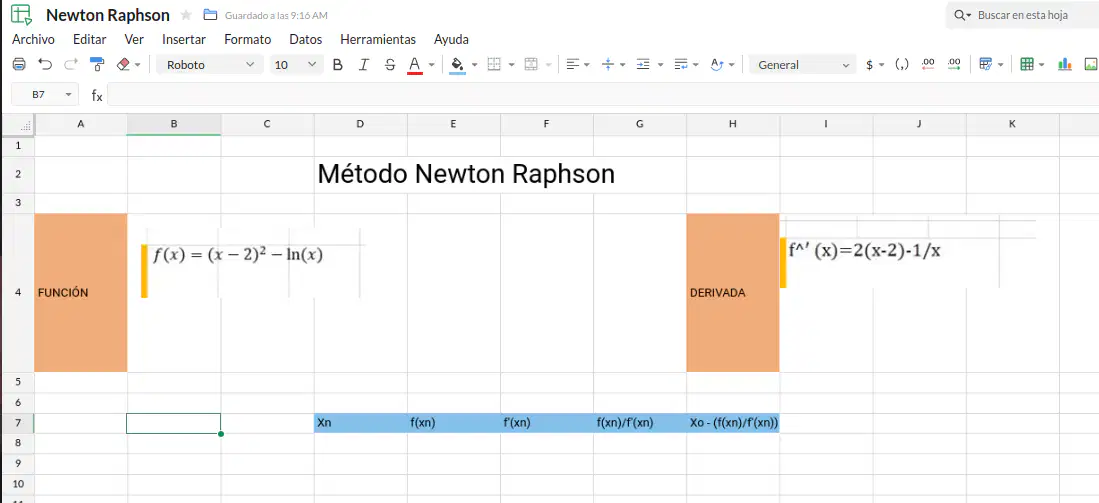Expand the text color arrow
The image size is (1099, 503).
(432, 64)
